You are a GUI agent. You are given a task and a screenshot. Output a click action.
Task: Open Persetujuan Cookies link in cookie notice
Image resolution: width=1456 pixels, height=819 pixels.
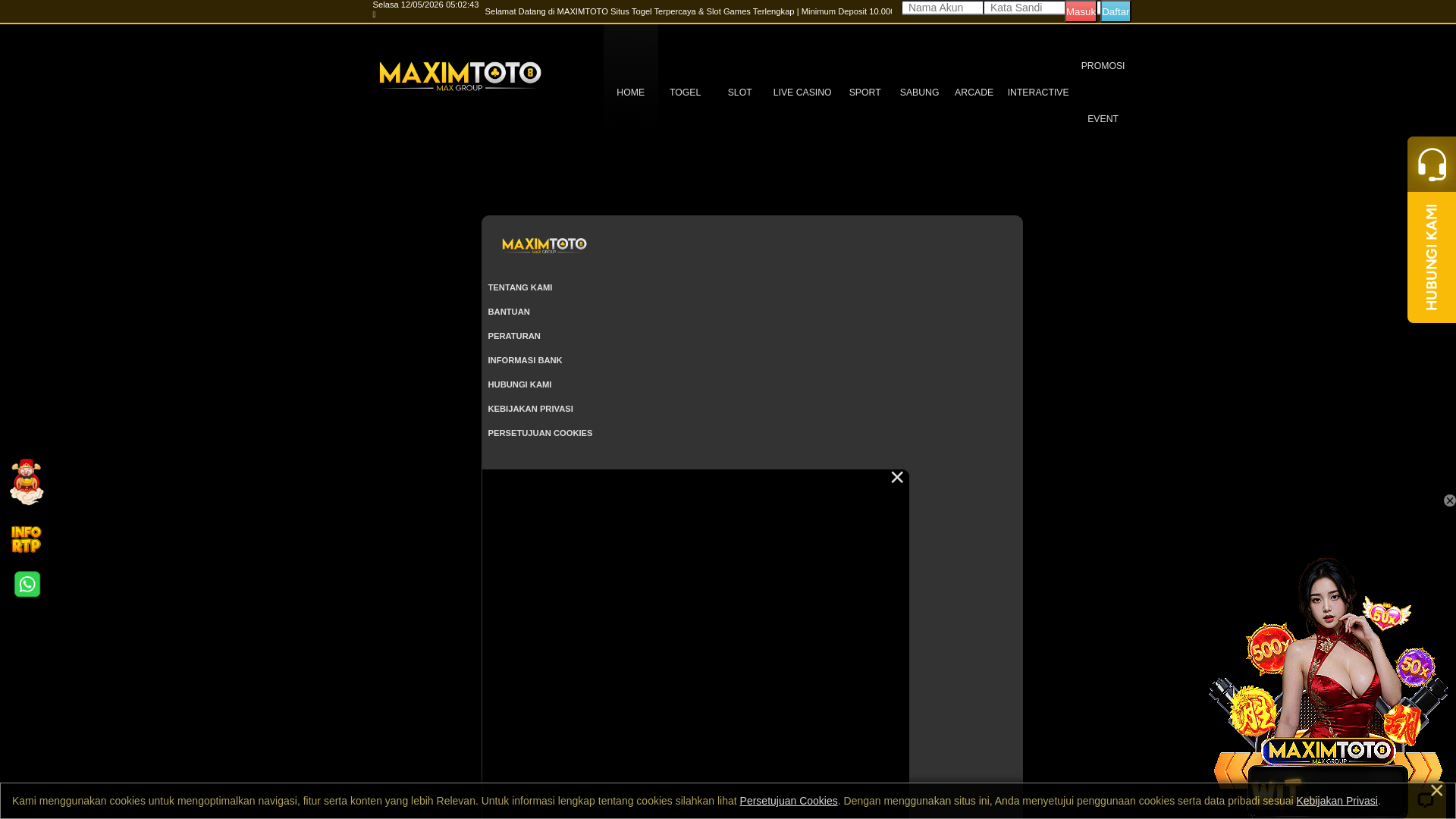[x=789, y=801]
